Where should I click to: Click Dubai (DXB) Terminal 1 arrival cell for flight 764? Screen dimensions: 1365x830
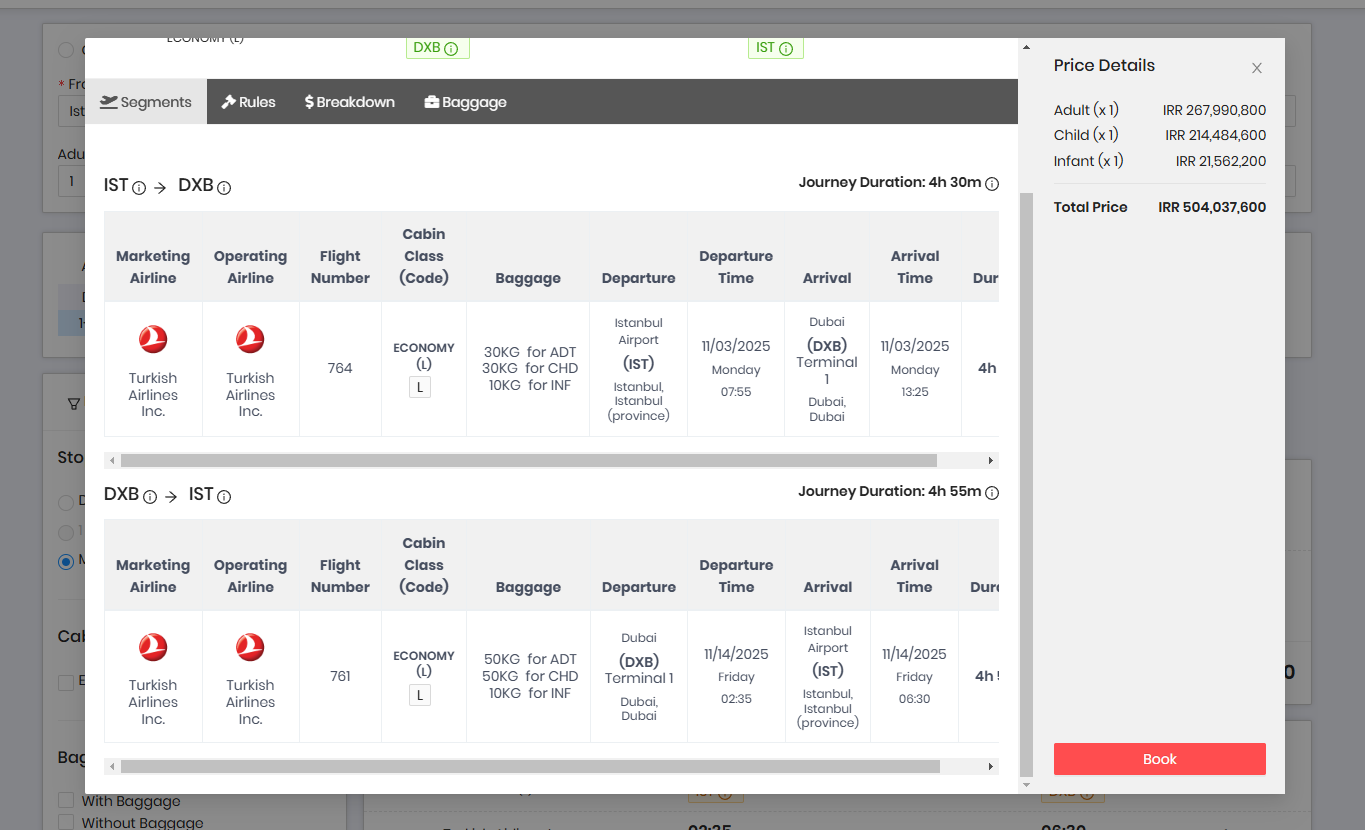(827, 368)
